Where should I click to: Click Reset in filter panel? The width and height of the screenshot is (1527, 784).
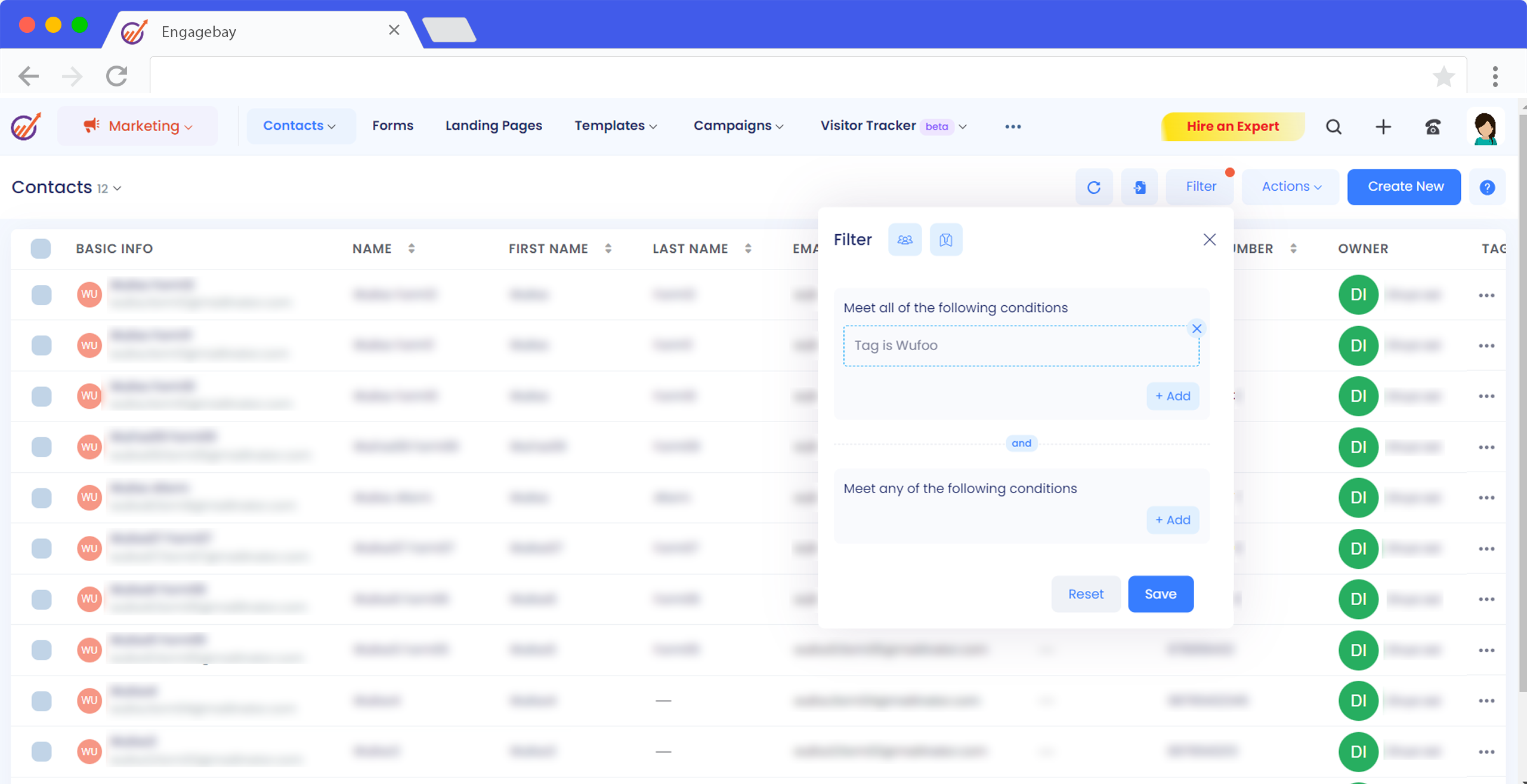(x=1085, y=594)
